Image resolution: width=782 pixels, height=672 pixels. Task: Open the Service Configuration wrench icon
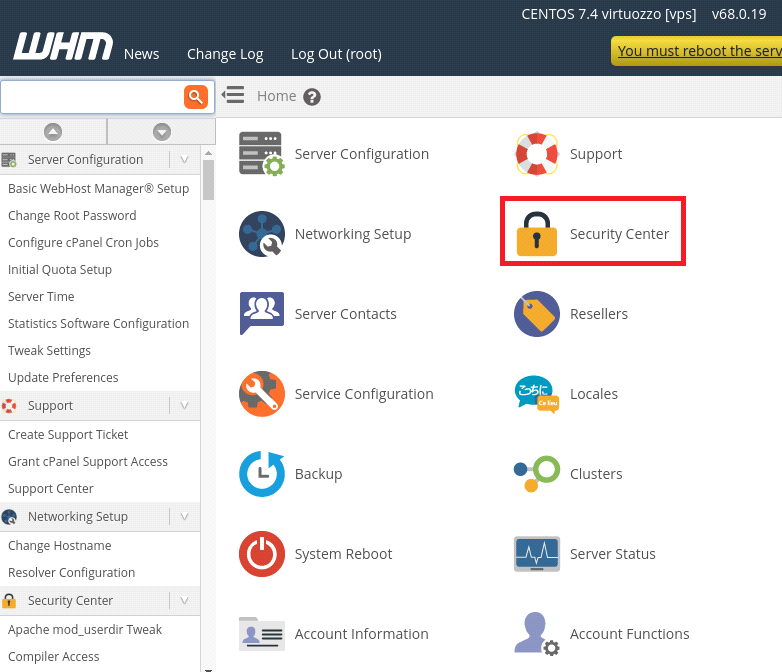tap(262, 394)
